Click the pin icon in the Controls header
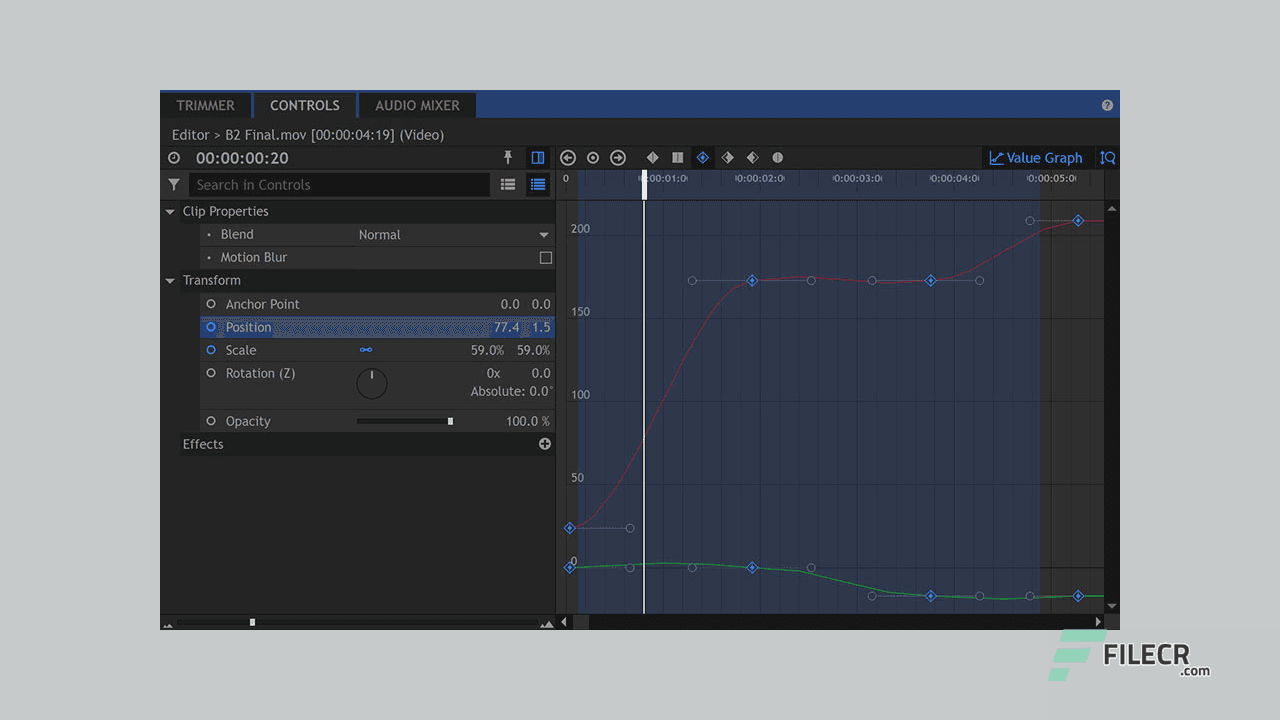 click(508, 157)
